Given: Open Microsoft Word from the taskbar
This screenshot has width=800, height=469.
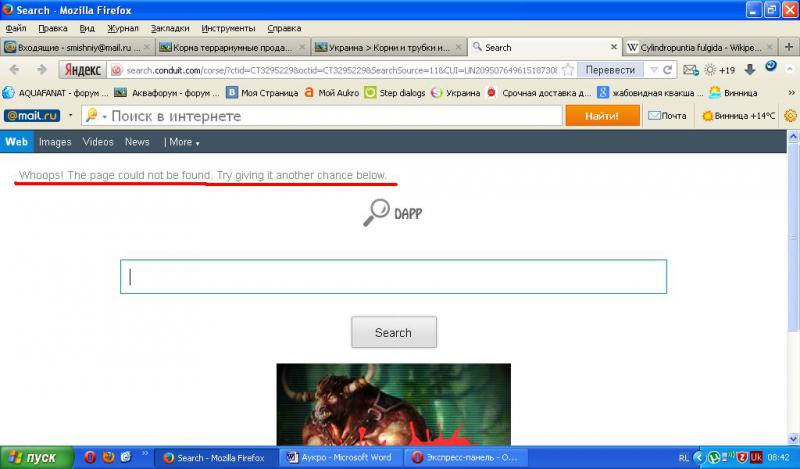Looking at the screenshot, I should 340,458.
